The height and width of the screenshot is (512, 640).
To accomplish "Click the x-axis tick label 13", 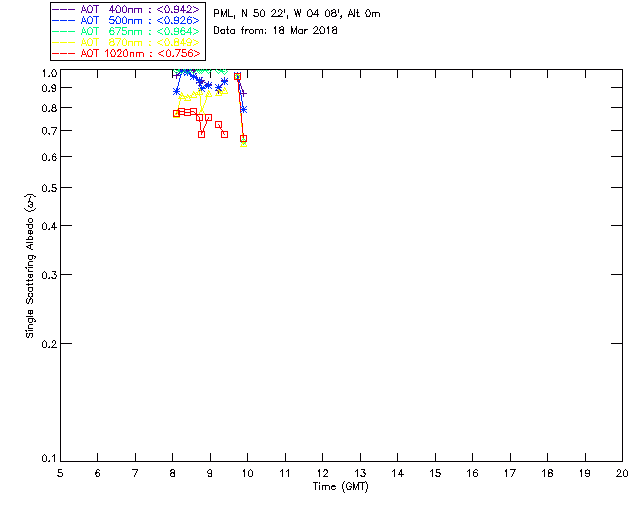I will (x=360, y=473).
